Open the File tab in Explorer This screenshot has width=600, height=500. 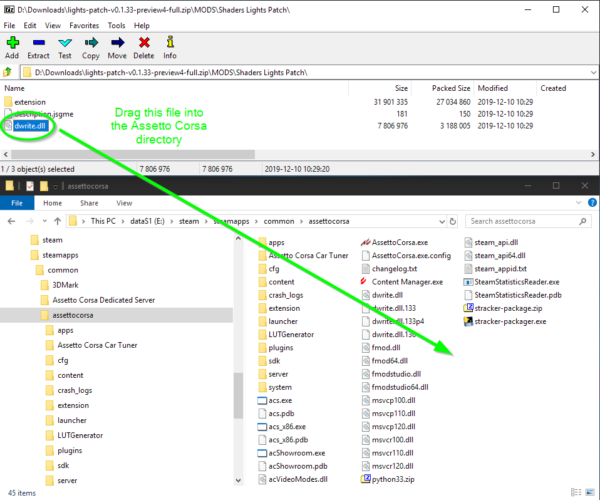tap(17, 203)
